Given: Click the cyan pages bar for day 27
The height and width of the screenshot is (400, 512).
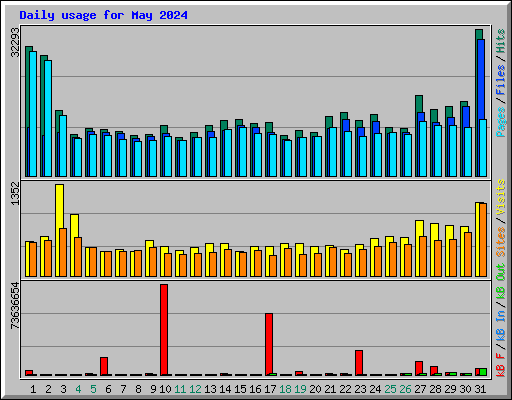Looking at the screenshot, I should point(423,149).
